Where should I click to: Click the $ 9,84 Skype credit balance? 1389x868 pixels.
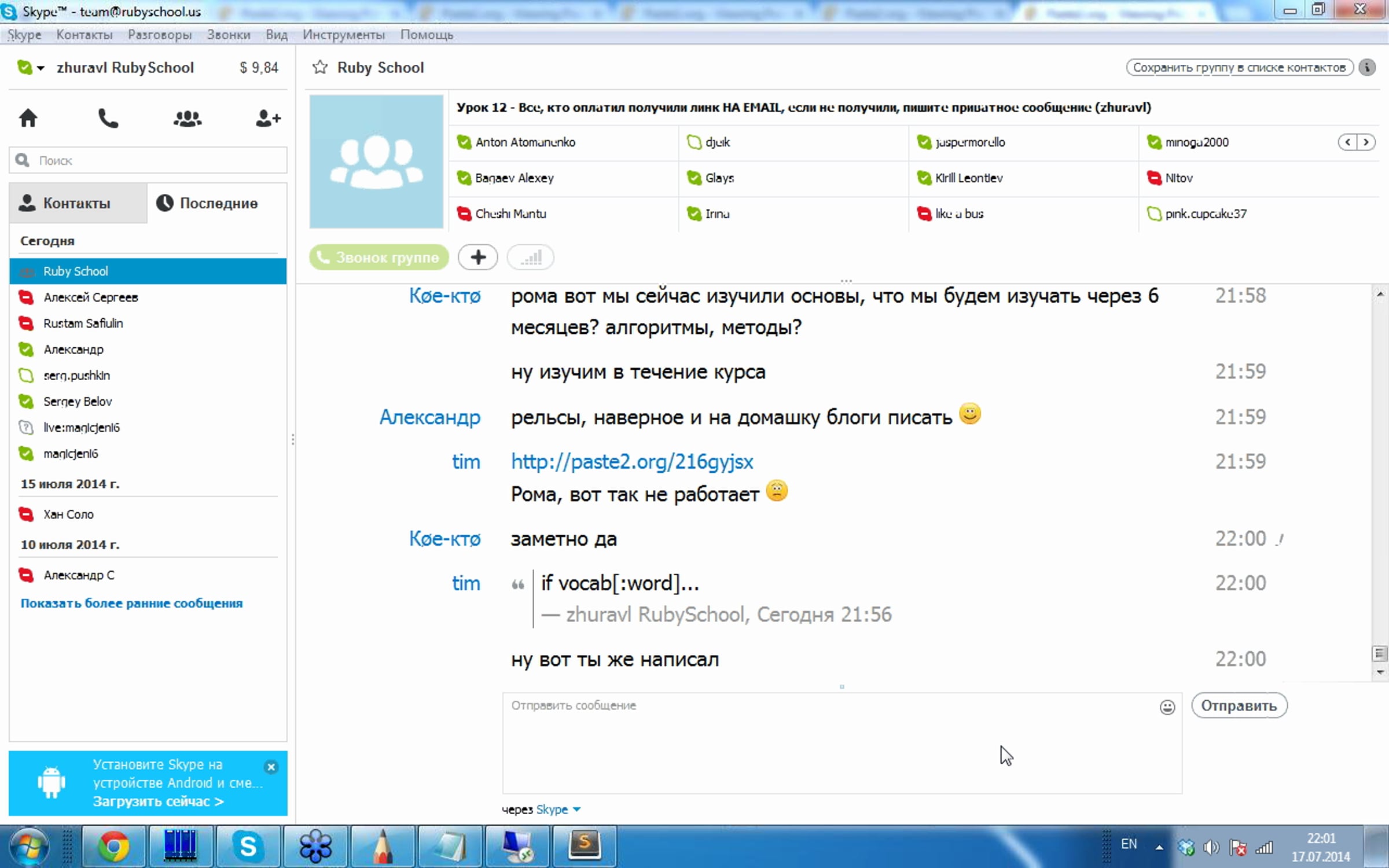(259, 68)
